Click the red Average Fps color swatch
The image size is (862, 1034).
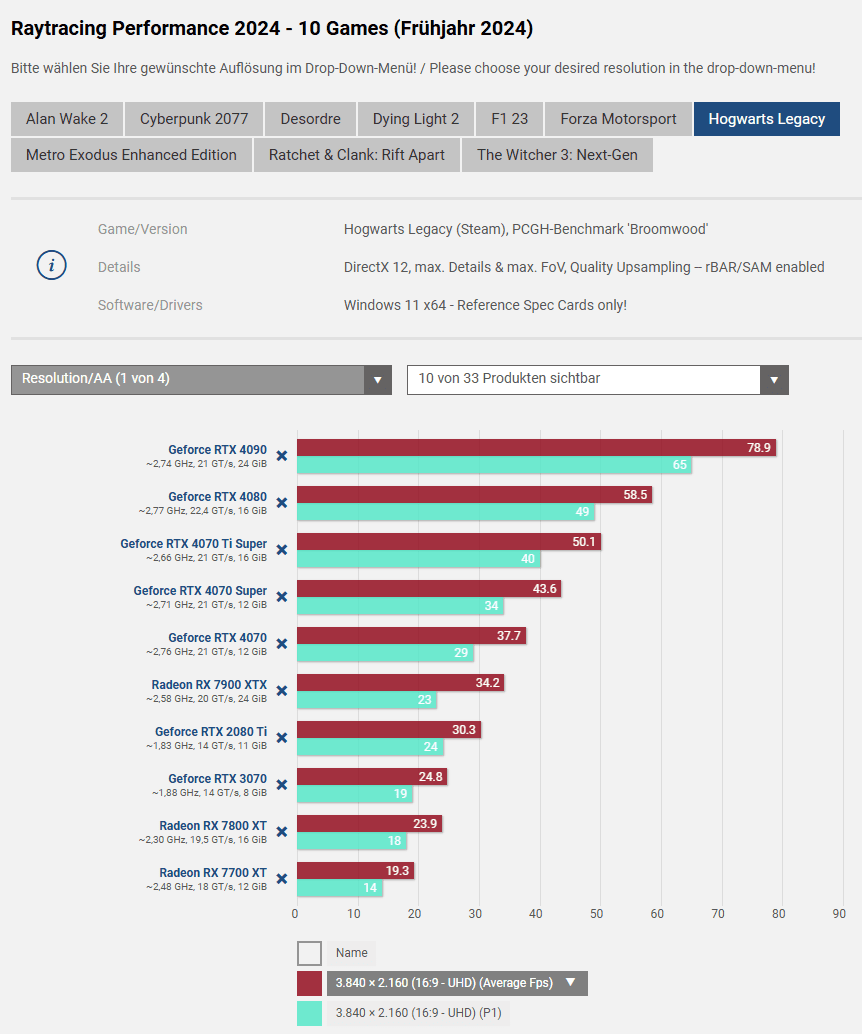coord(309,983)
